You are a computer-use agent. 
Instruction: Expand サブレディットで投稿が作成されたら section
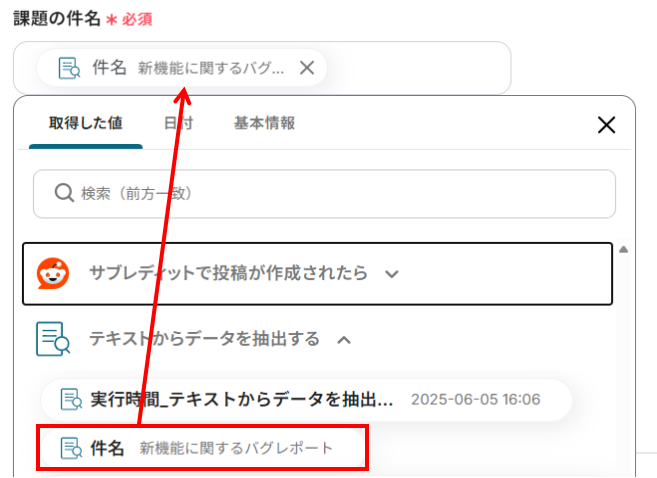point(317,274)
